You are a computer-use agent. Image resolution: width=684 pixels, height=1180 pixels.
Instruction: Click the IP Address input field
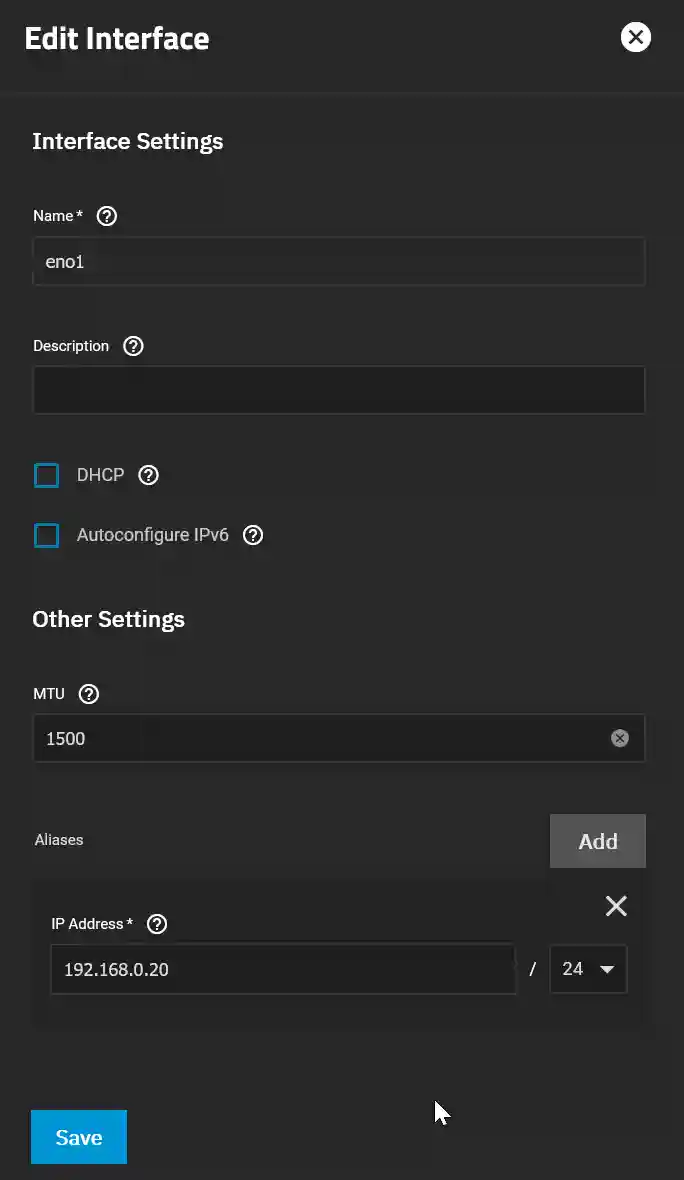click(x=283, y=968)
